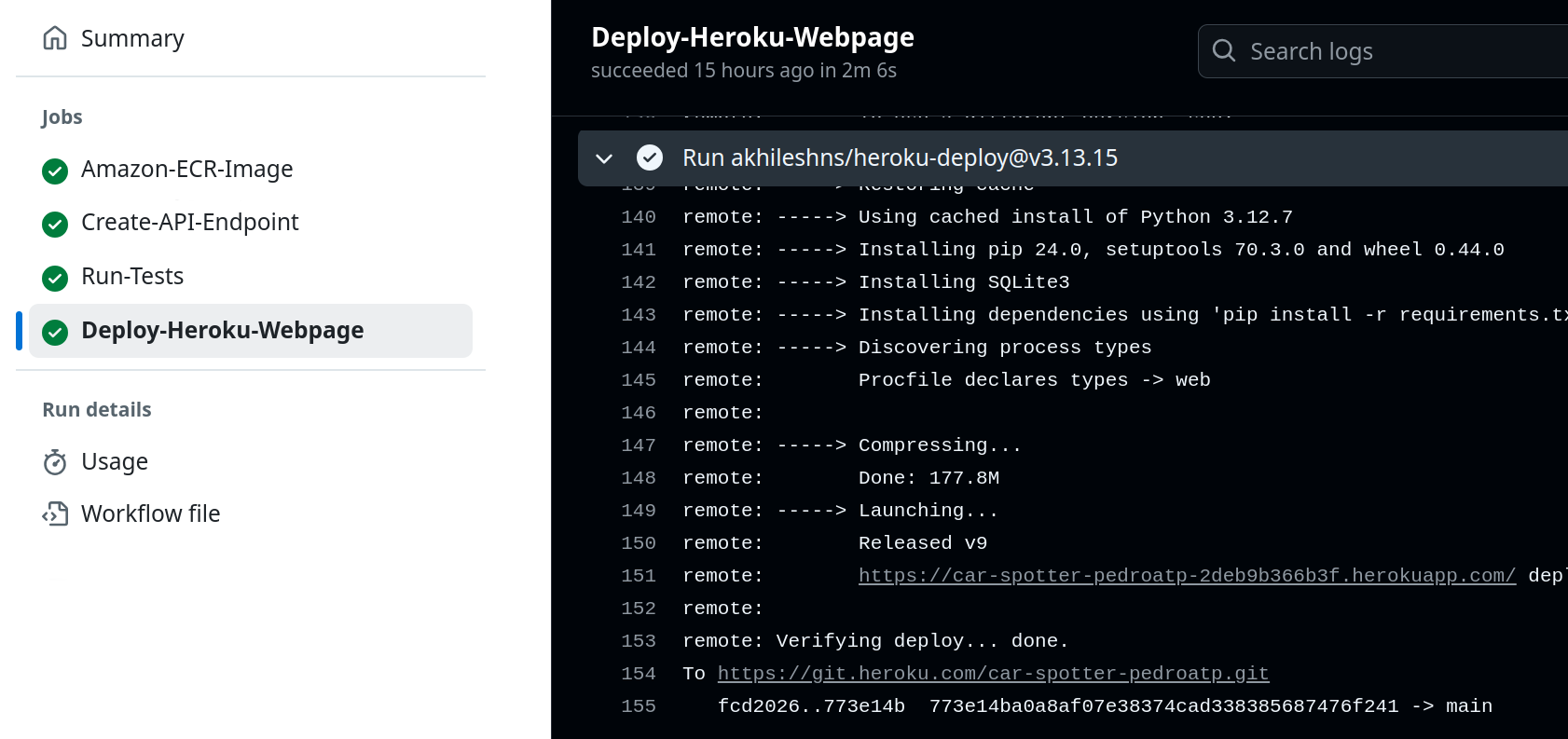Screen dimensions: 1568x739
Task: Click log line number 153
Action: pos(639,641)
